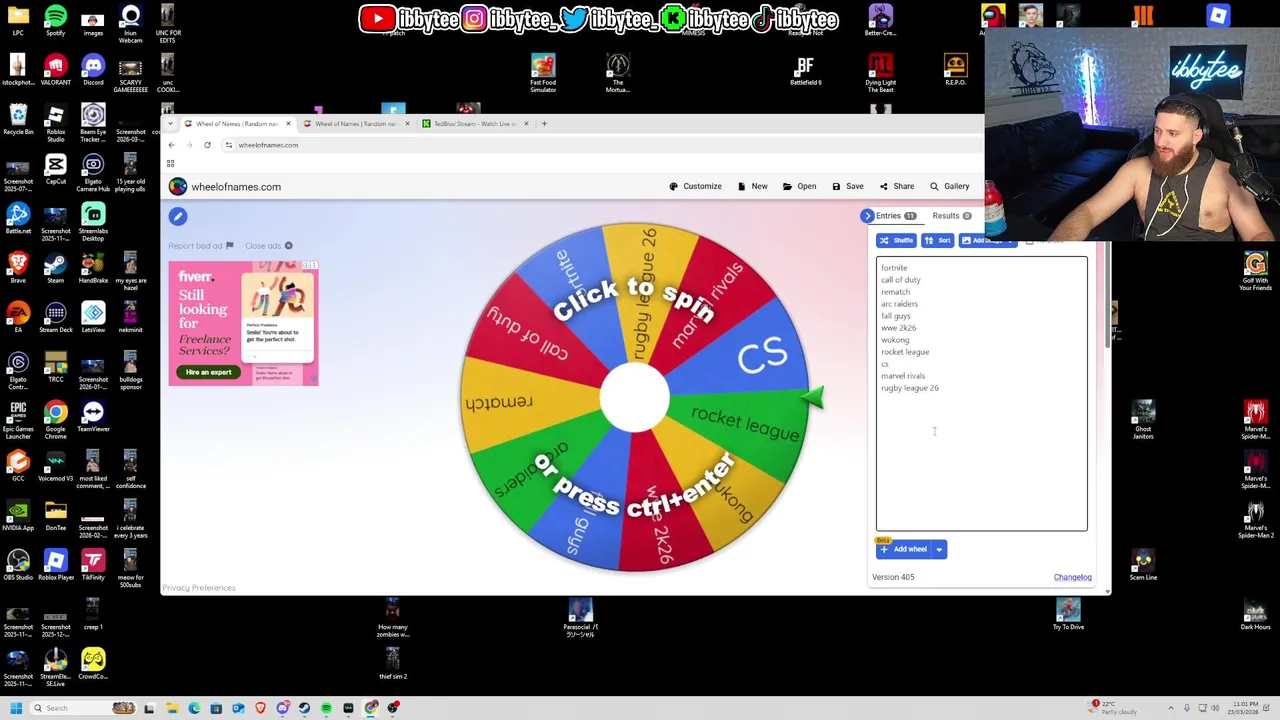Click Hire an expert in Fiverr ad

(208, 372)
